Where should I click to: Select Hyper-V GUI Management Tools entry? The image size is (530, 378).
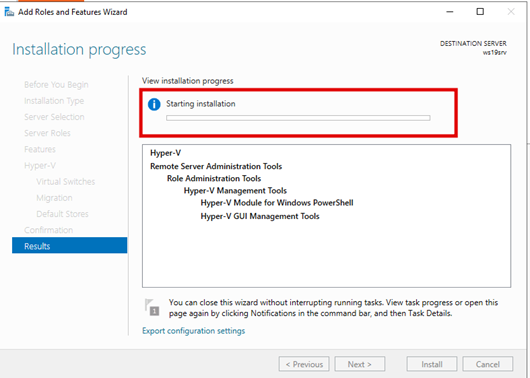pos(260,216)
